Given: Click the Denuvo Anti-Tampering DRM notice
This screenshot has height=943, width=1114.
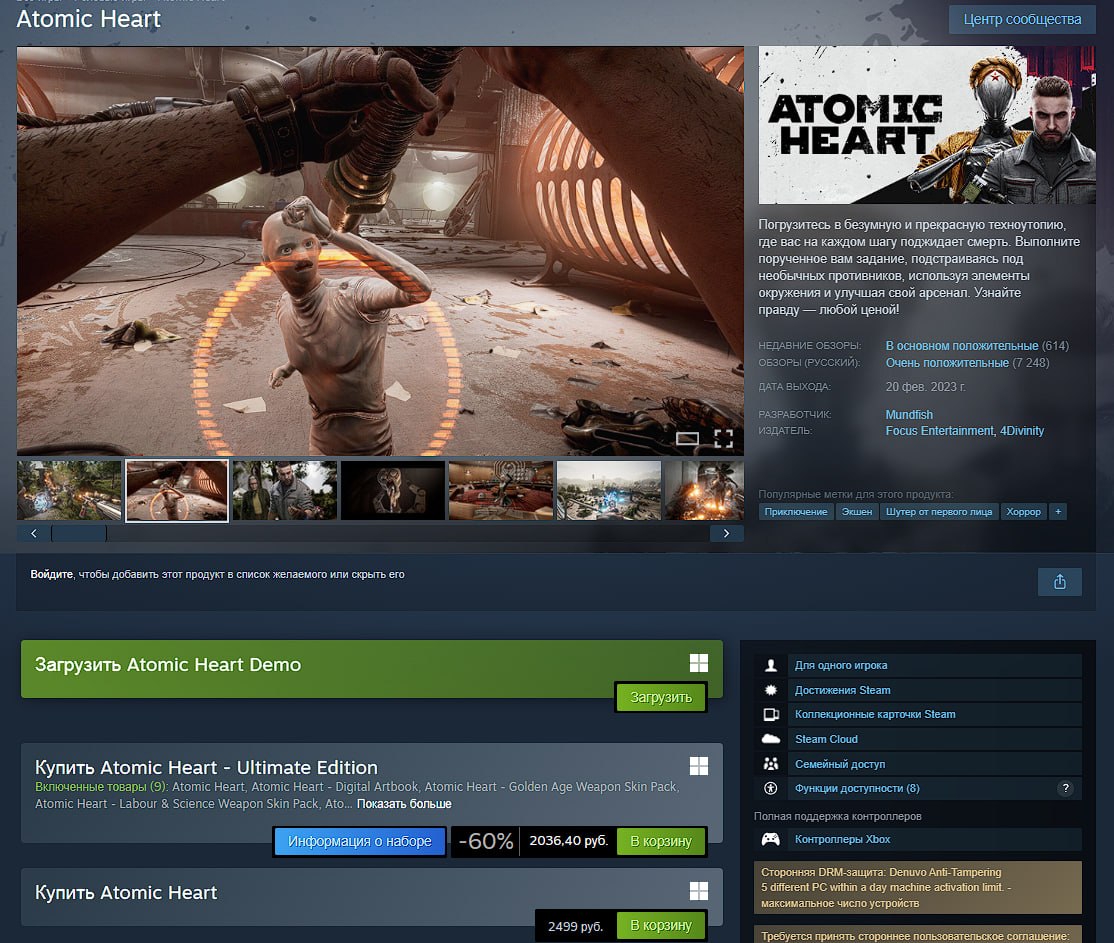Looking at the screenshot, I should (917, 888).
